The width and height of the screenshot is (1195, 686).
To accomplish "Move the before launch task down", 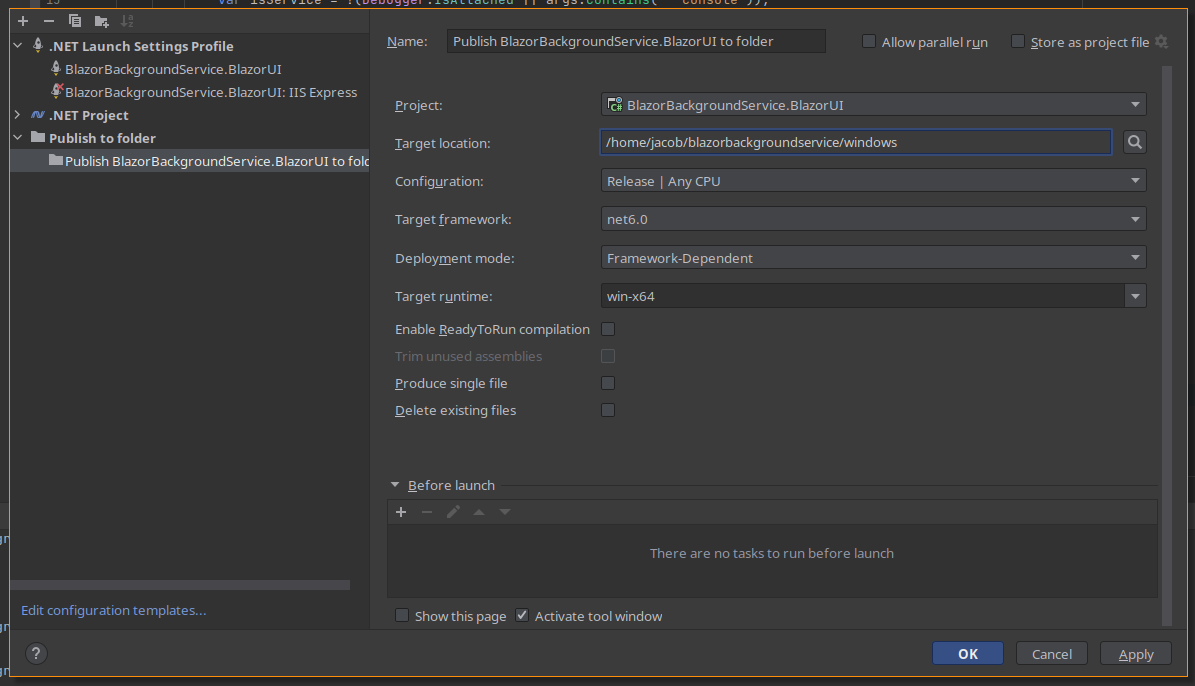I will tap(505, 512).
